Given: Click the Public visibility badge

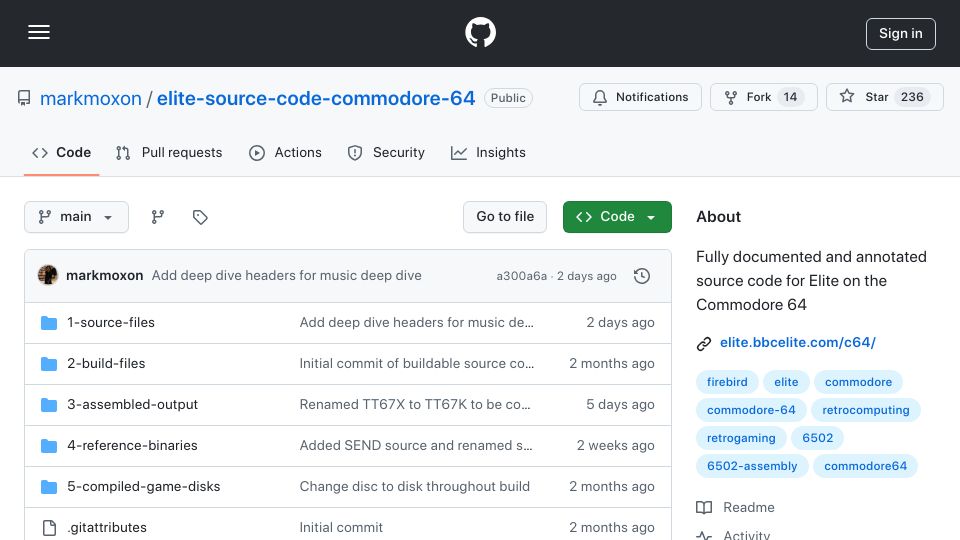Looking at the screenshot, I should click(508, 98).
